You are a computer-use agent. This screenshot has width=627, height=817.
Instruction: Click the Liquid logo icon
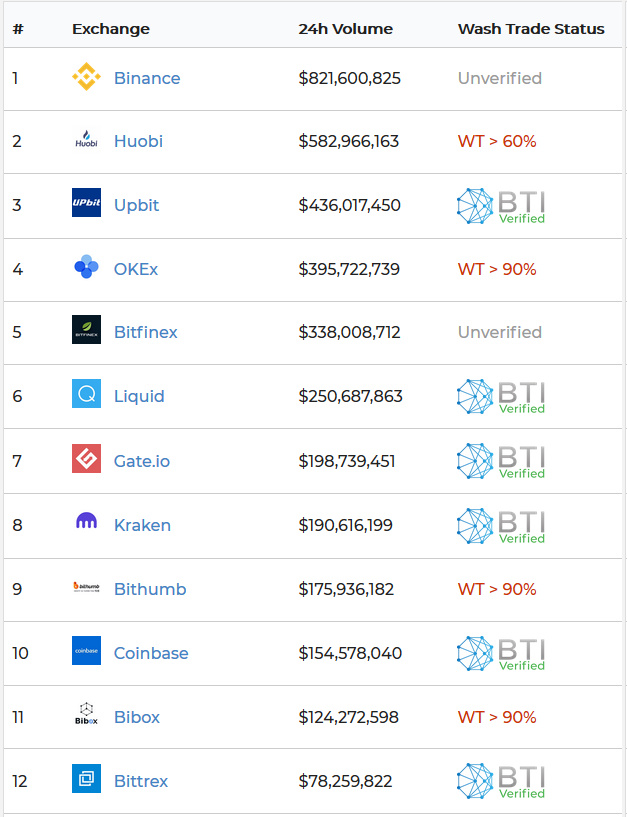86,395
